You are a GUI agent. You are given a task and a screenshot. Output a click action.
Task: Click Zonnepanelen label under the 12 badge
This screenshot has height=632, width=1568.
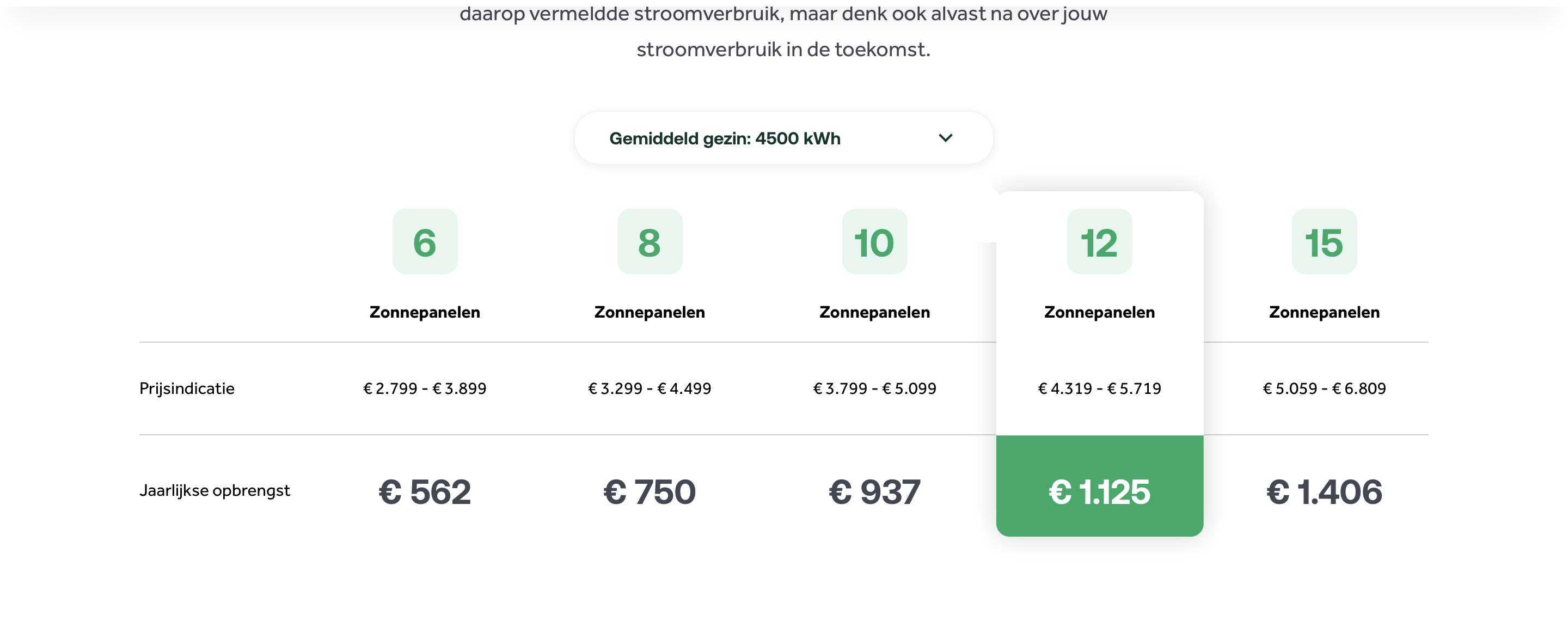(1099, 312)
